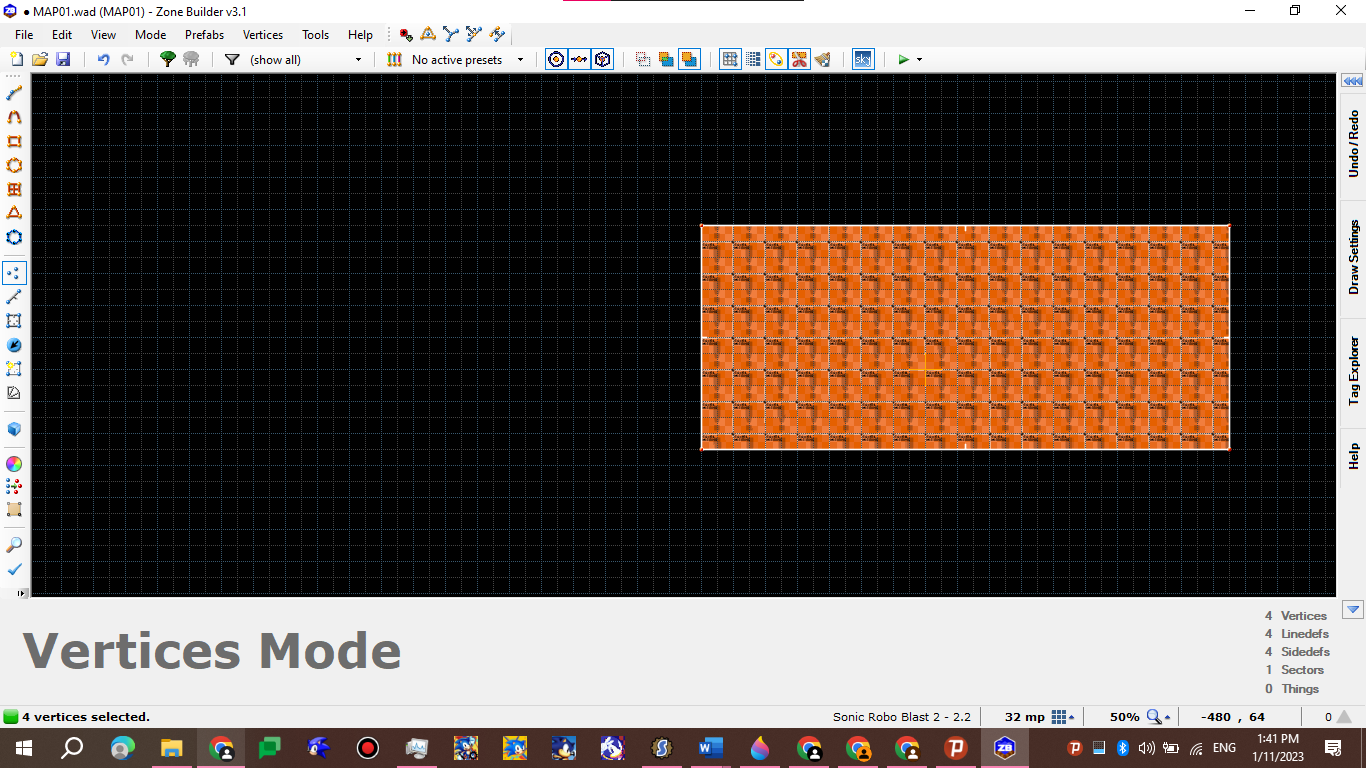Screen dimensions: 1366x768
Task: Create a new map with New icon
Action: click(x=16, y=60)
